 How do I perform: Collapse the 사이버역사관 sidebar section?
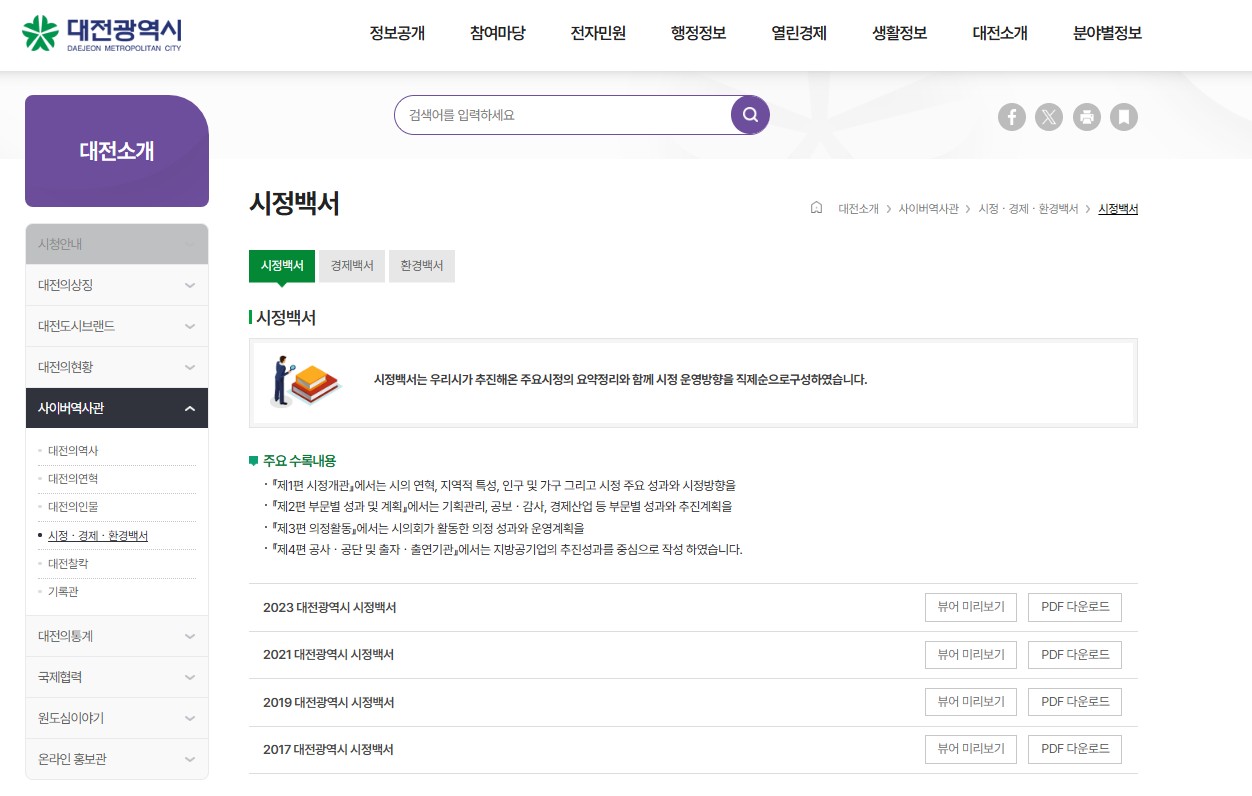pos(190,408)
